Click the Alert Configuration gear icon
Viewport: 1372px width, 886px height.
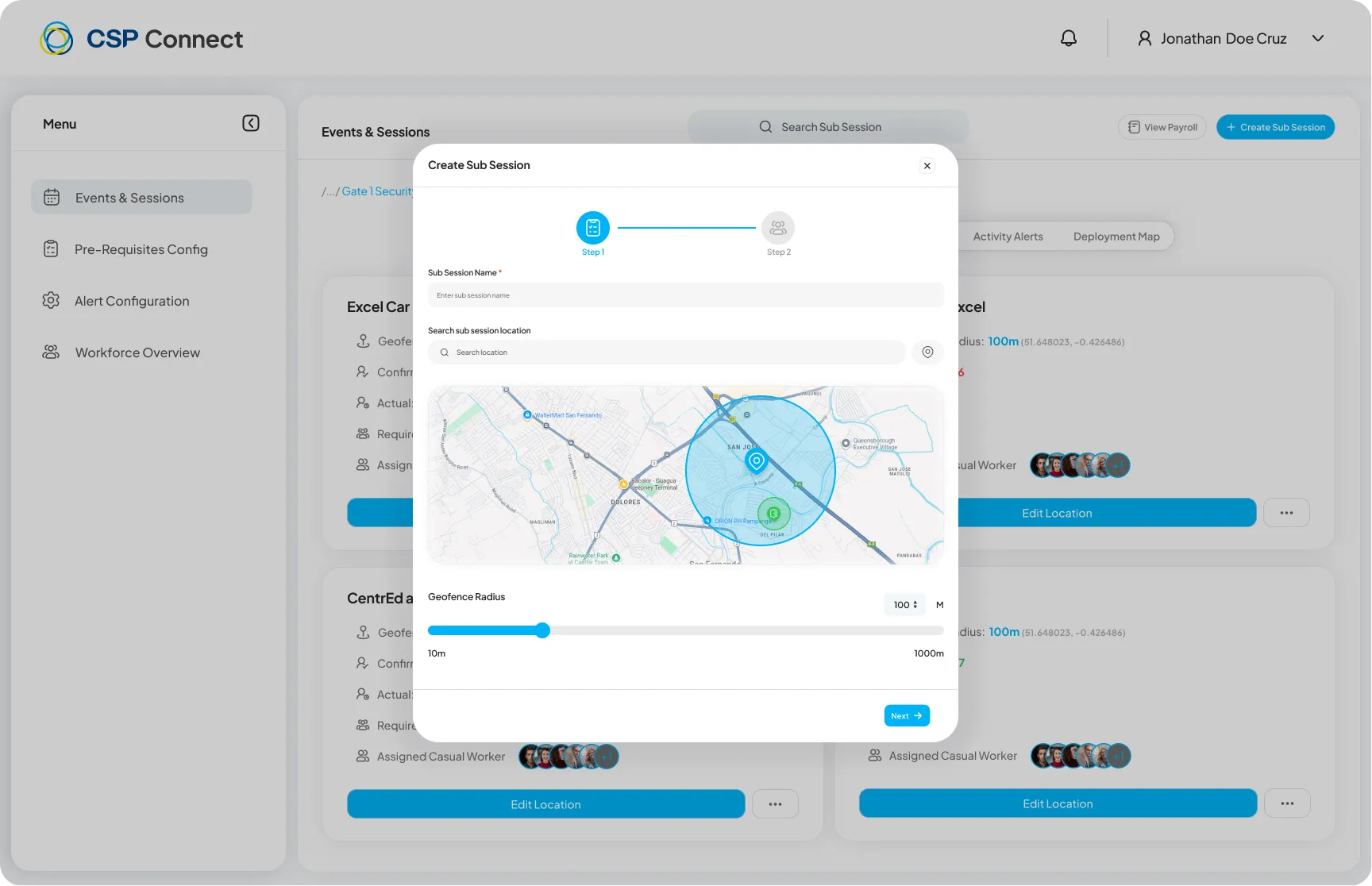(51, 300)
